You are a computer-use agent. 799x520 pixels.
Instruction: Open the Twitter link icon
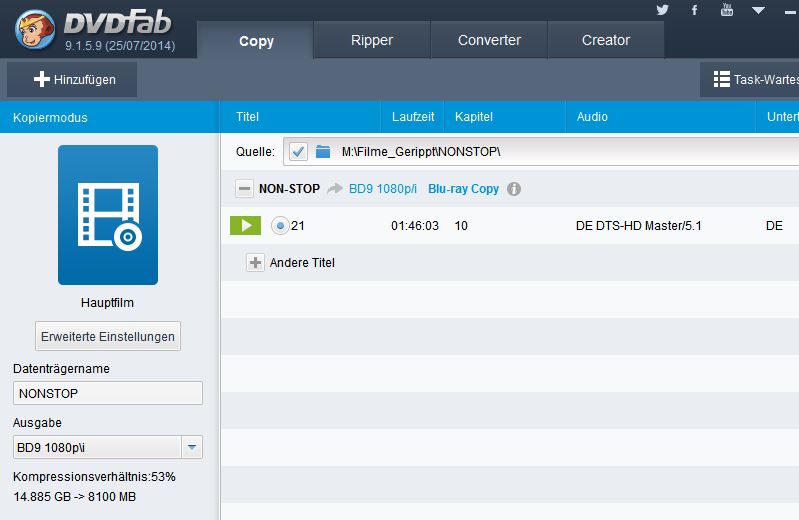pos(662,10)
